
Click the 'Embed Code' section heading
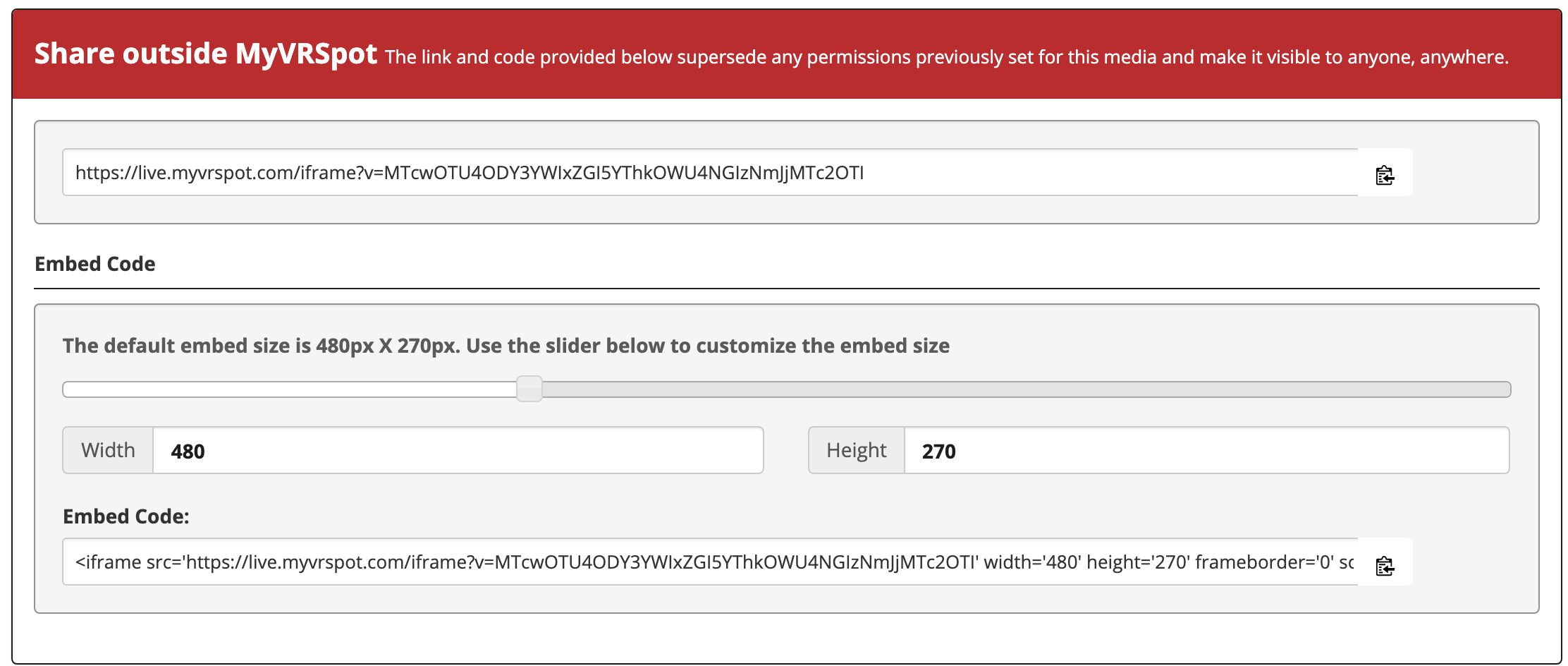click(95, 264)
